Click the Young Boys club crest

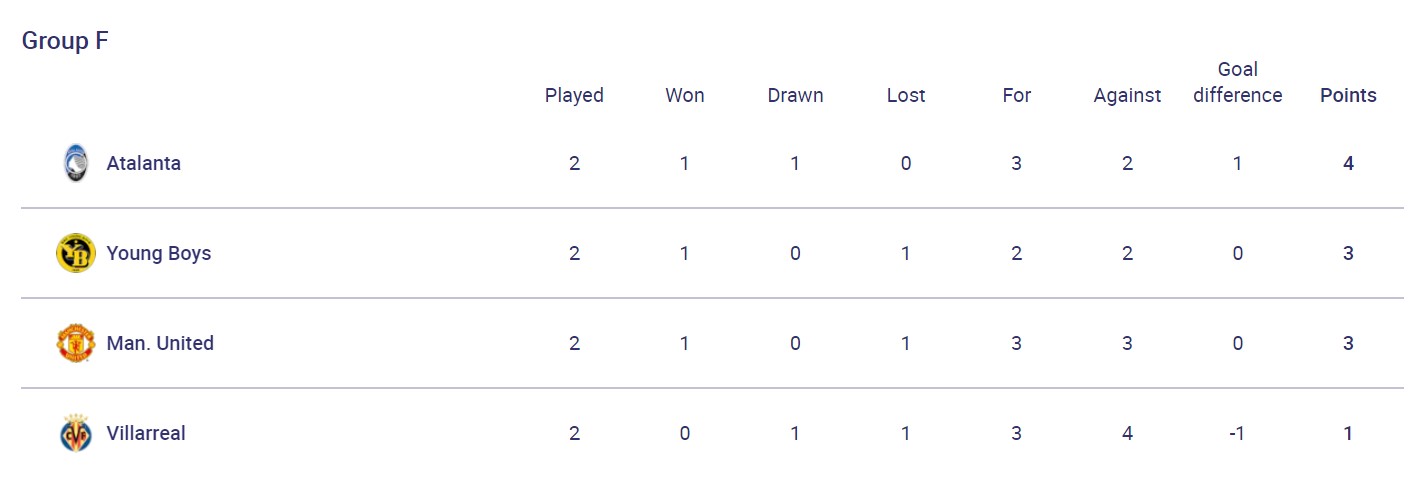pos(75,253)
